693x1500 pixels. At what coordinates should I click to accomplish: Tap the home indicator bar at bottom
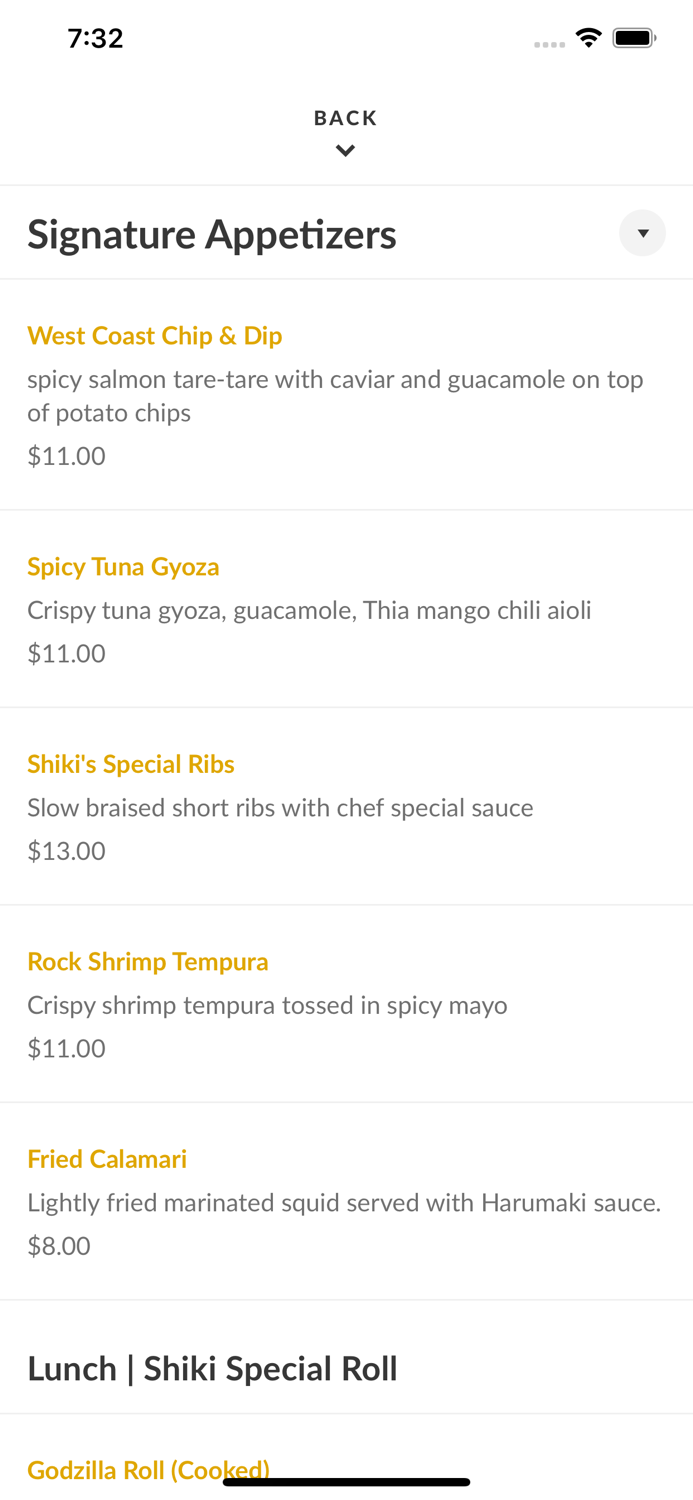(x=346, y=1481)
